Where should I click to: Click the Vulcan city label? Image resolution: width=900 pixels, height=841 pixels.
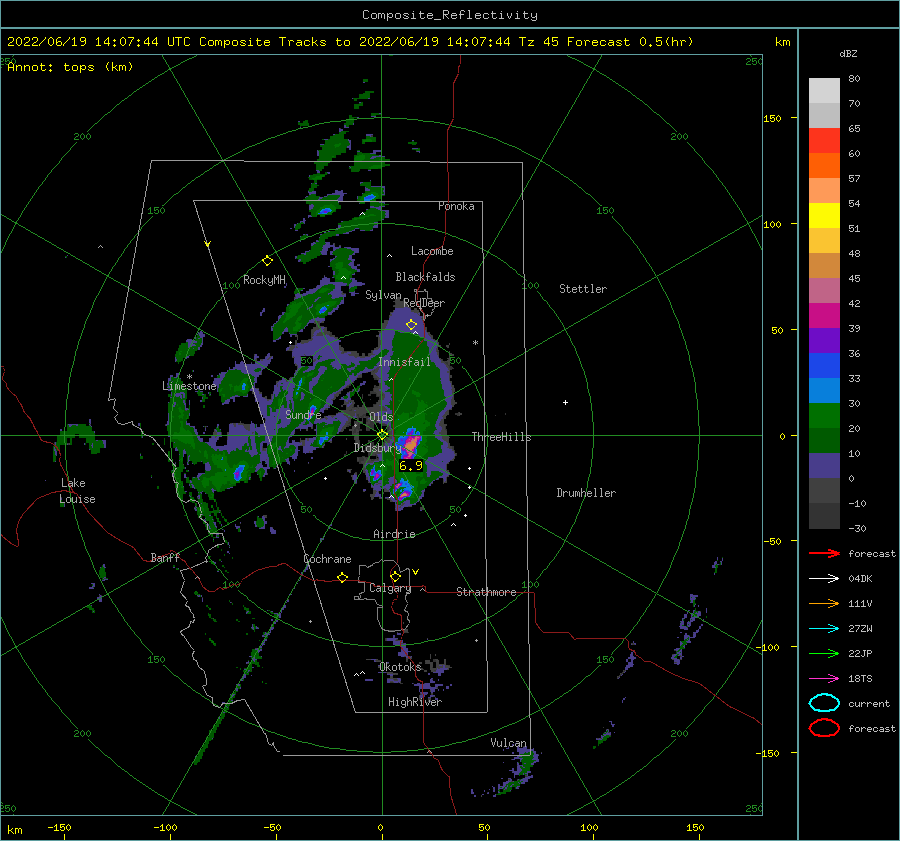pyautogui.click(x=509, y=743)
